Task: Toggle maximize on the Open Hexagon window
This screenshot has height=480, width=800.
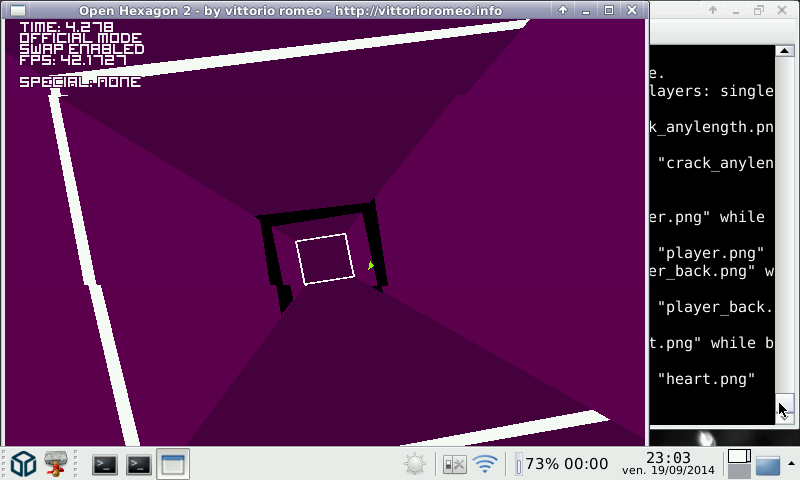Action: tap(610, 10)
